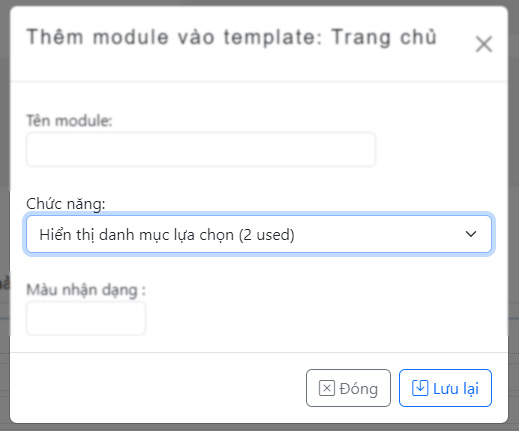
Task: Open the Màu nhận dạng color field
Action: coord(86,318)
